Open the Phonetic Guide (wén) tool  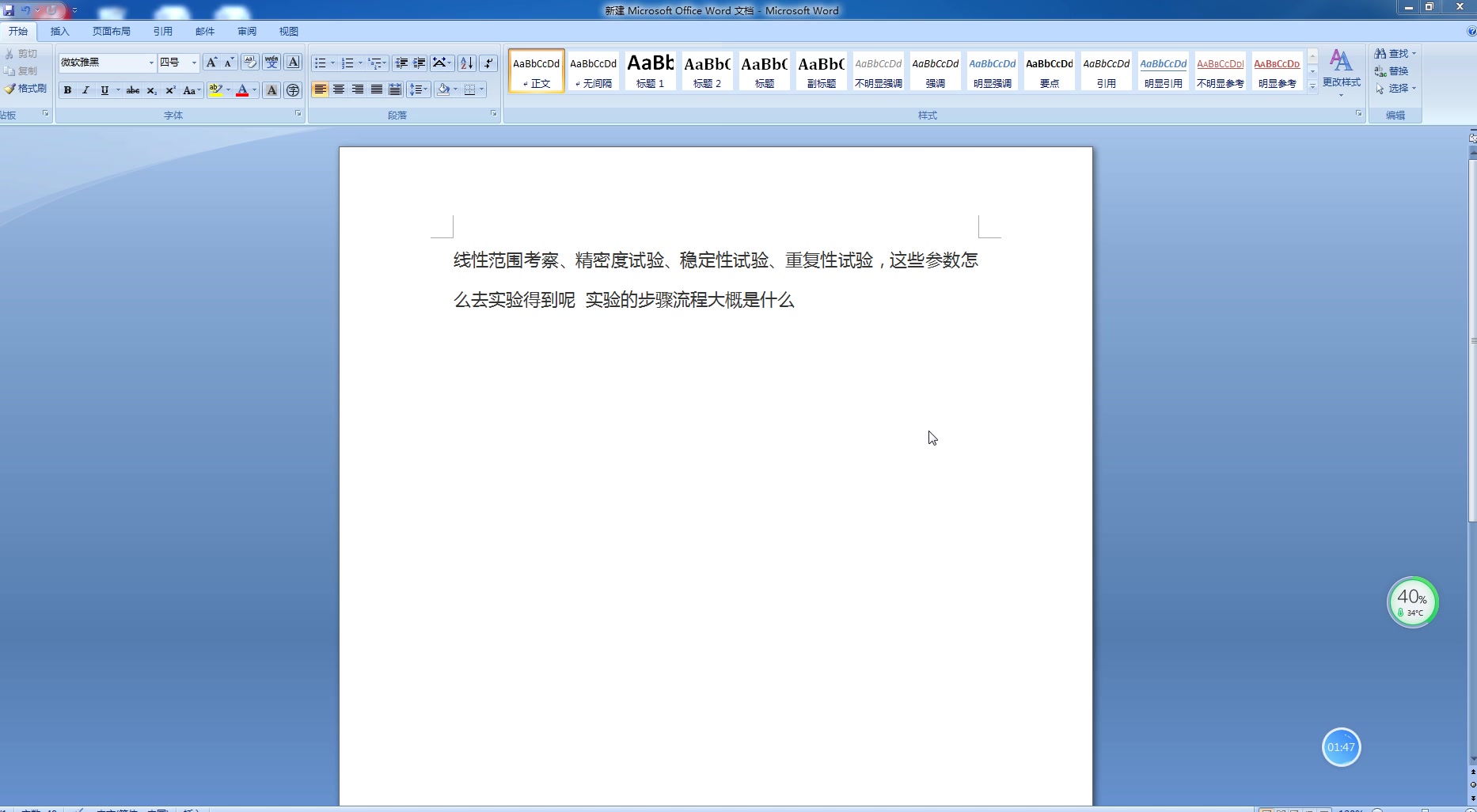271,63
